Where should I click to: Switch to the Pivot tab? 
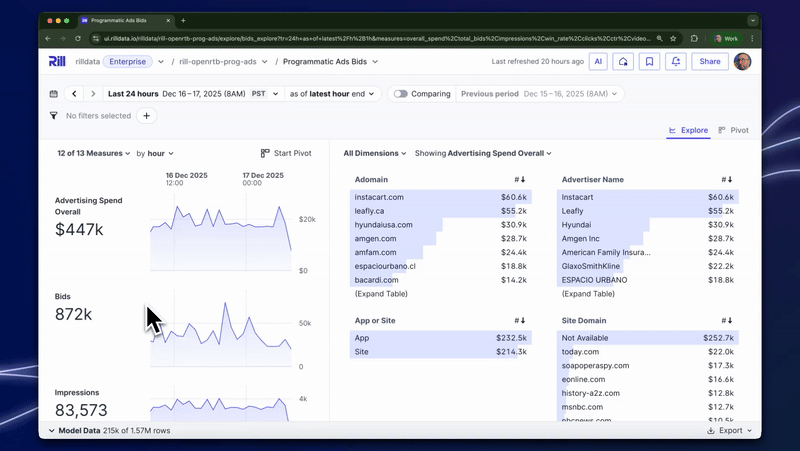tap(733, 130)
